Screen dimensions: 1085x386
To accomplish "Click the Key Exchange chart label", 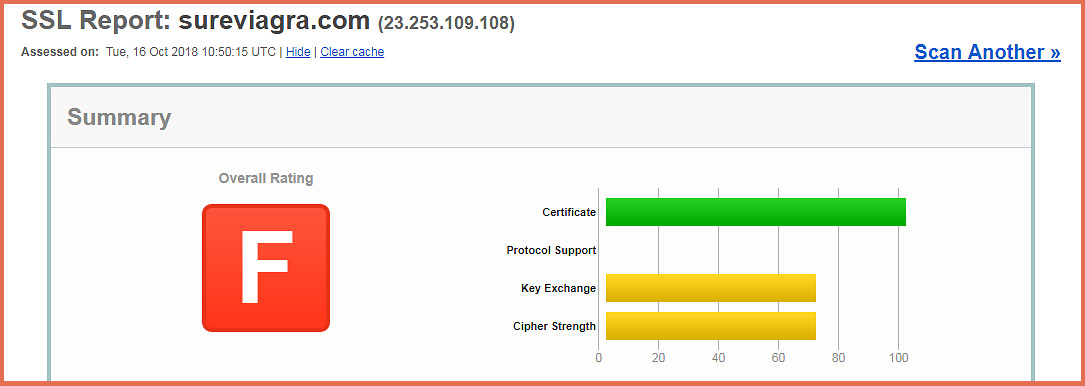I will point(558,288).
